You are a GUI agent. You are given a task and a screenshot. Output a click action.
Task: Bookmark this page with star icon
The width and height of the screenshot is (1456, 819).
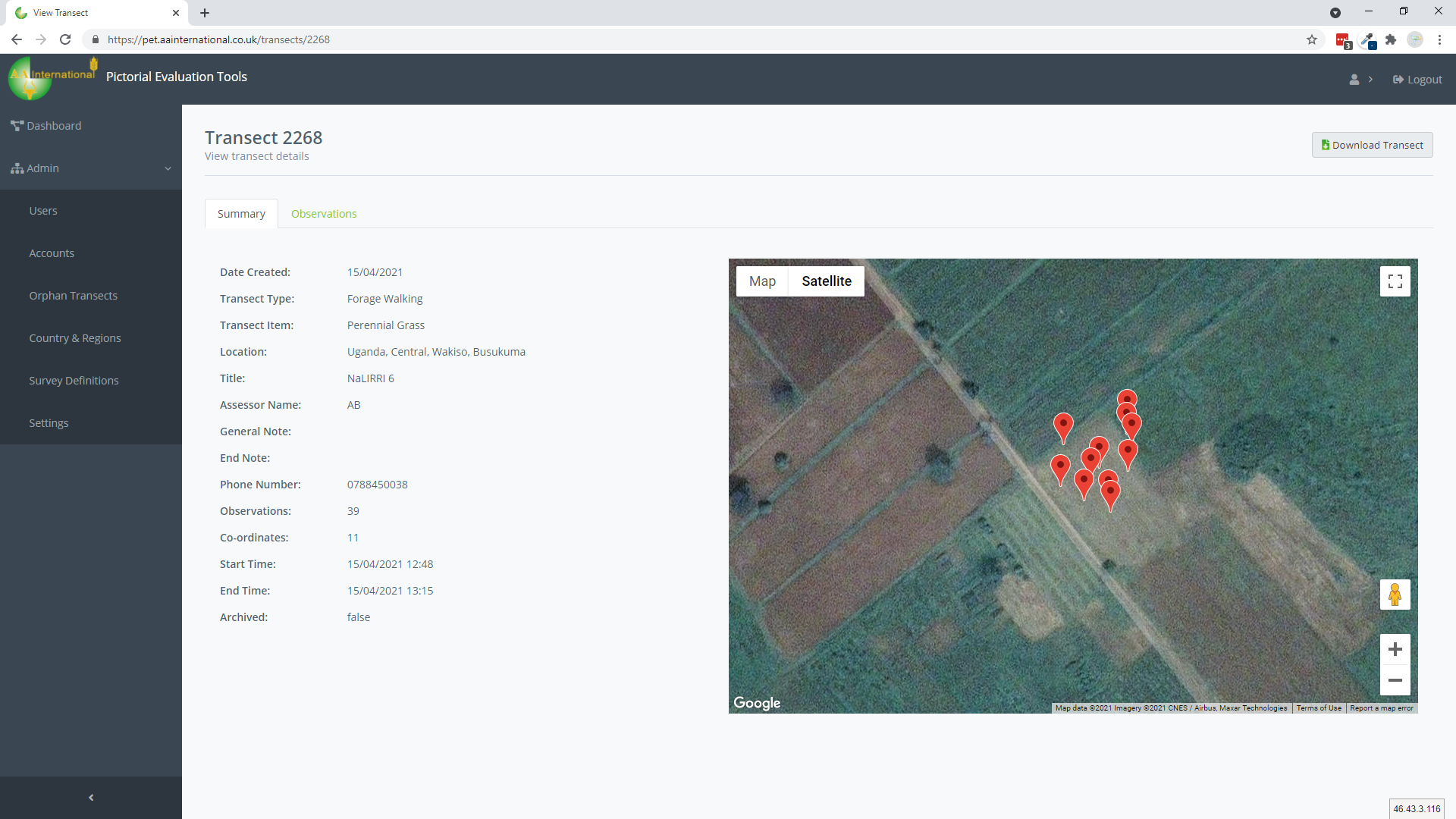[x=1312, y=39]
